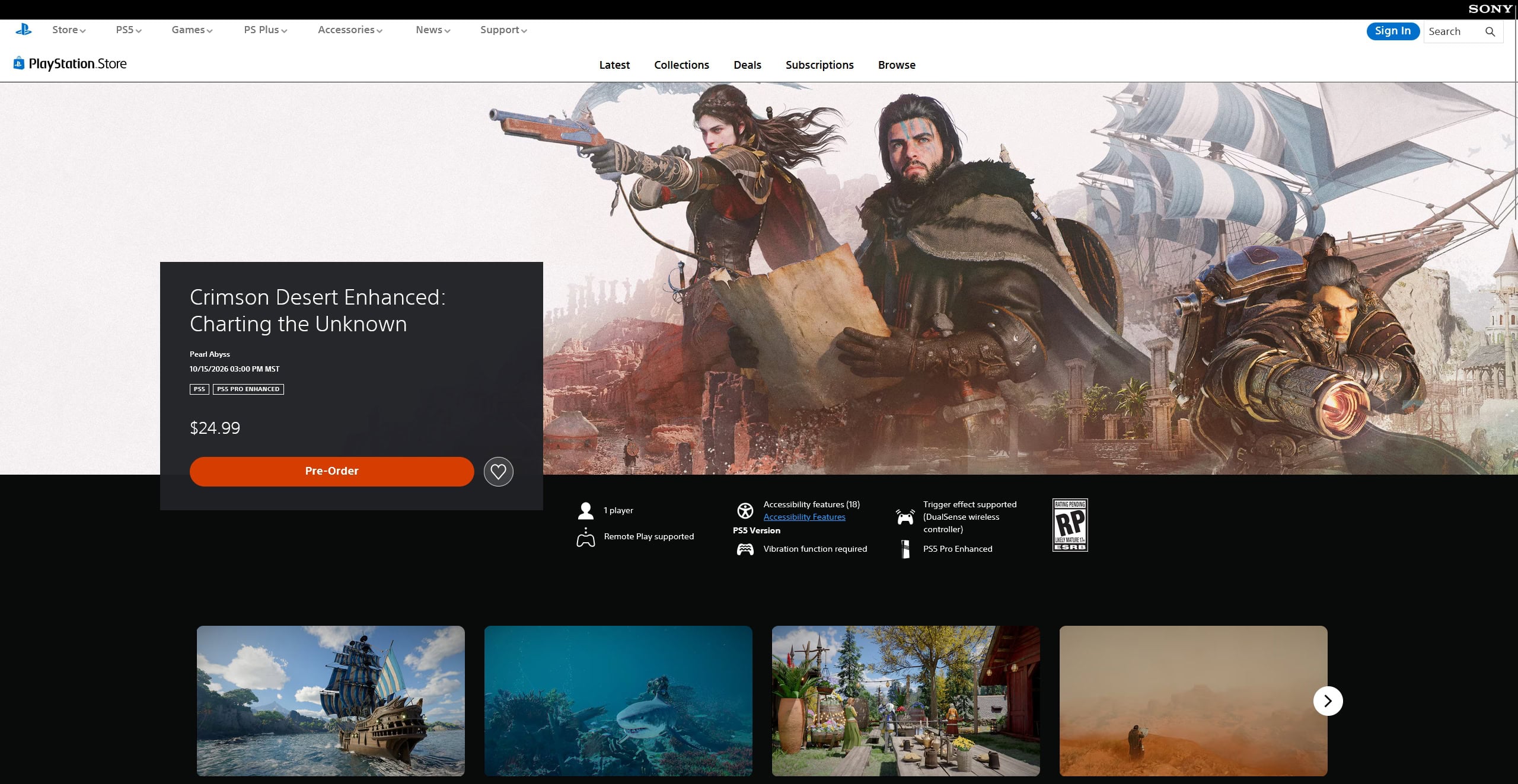This screenshot has width=1518, height=784.
Task: Open the Collections store tab
Action: [x=681, y=65]
